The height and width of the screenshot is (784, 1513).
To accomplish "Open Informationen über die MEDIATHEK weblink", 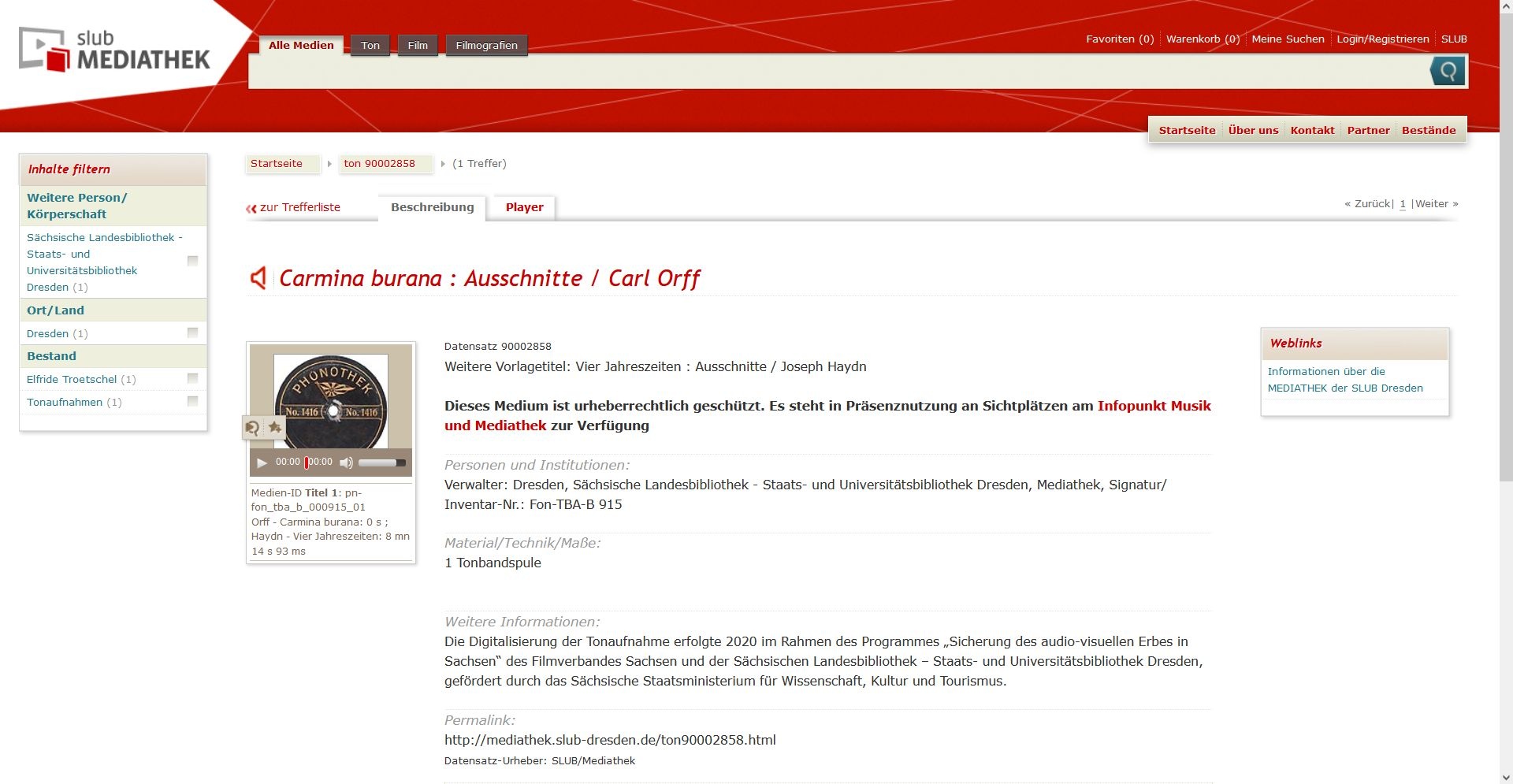I will [x=1345, y=379].
